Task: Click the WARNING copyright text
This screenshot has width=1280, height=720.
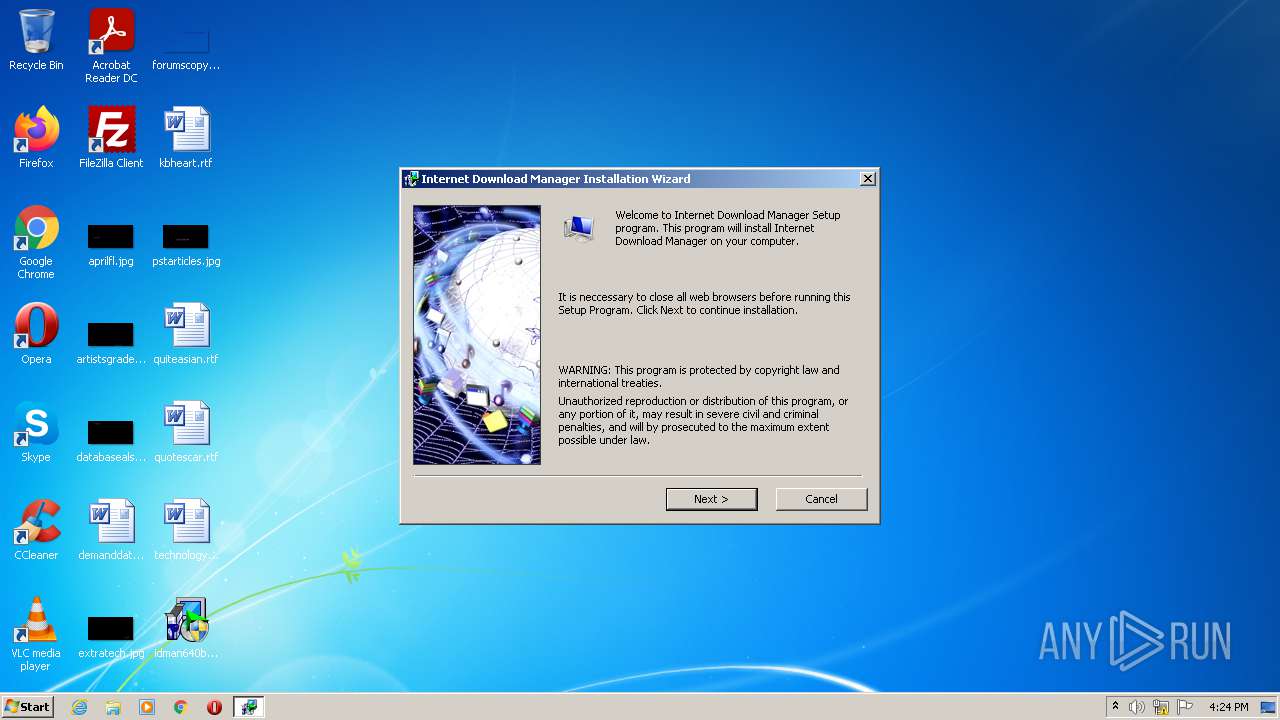Action: click(x=699, y=377)
